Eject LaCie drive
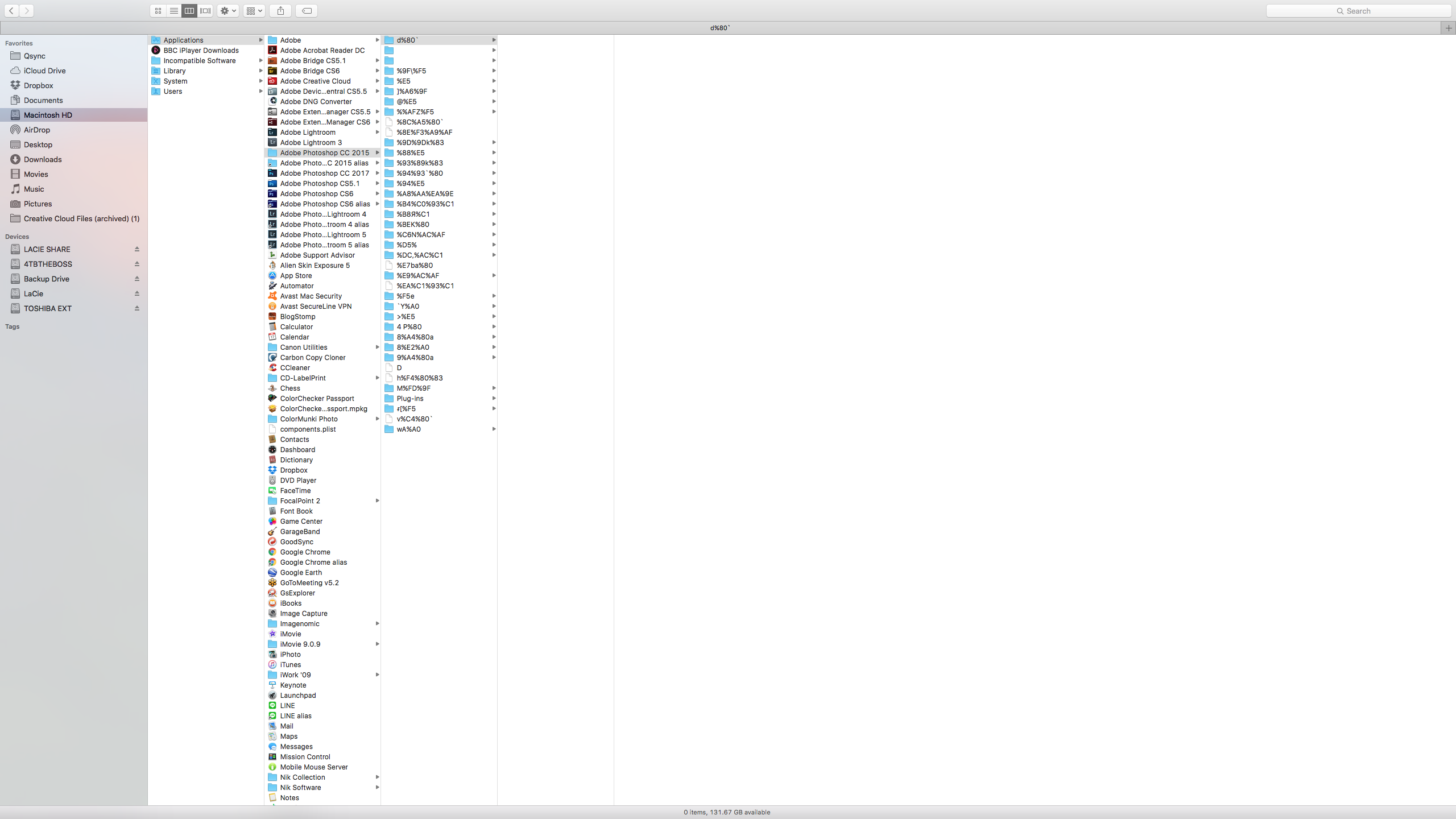This screenshot has width=1456, height=819. (137, 293)
